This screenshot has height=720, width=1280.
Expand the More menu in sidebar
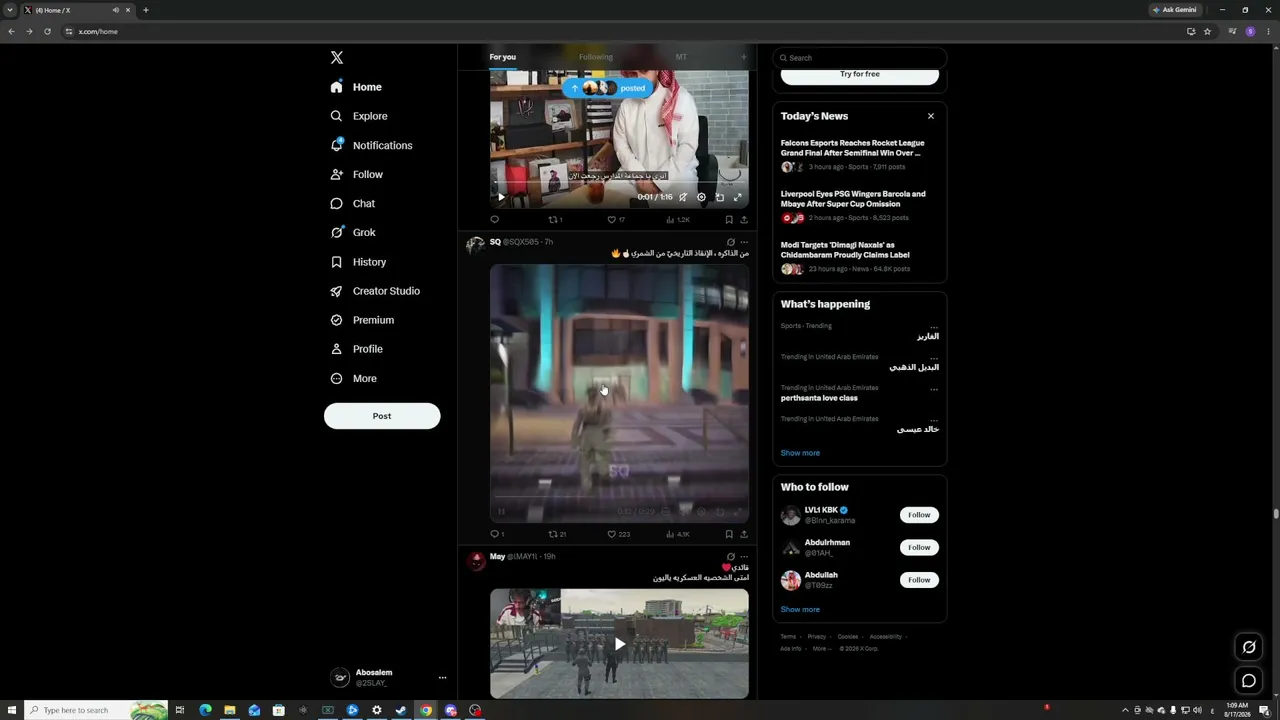click(354, 378)
